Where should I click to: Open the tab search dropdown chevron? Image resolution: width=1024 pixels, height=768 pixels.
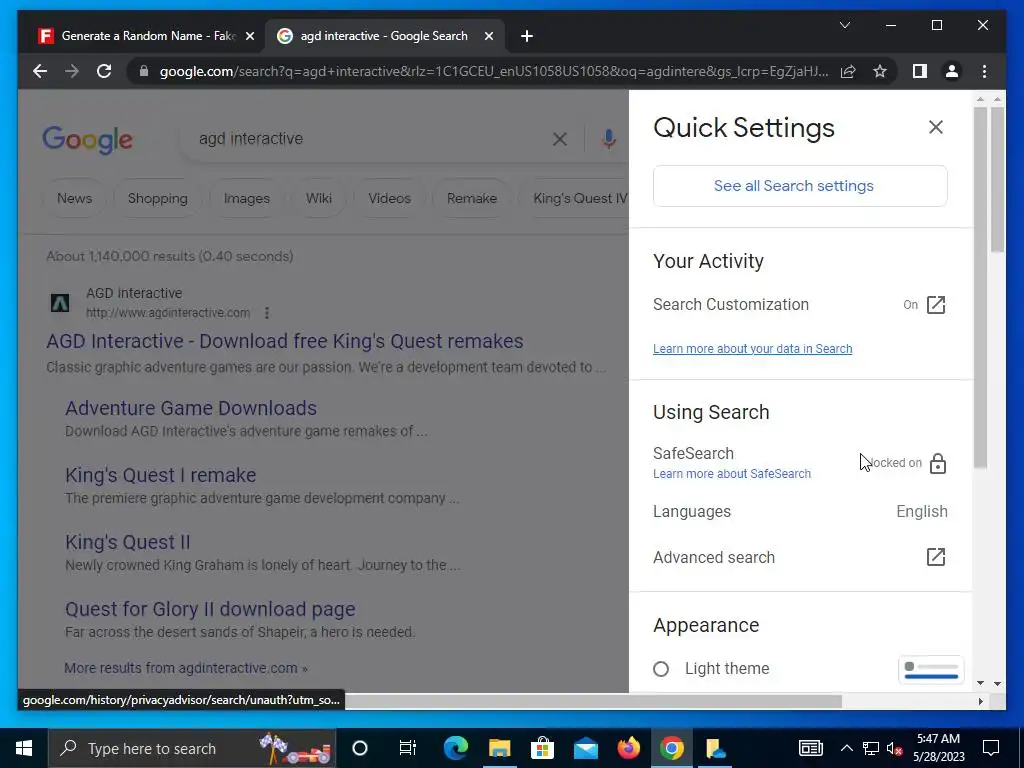(844, 25)
